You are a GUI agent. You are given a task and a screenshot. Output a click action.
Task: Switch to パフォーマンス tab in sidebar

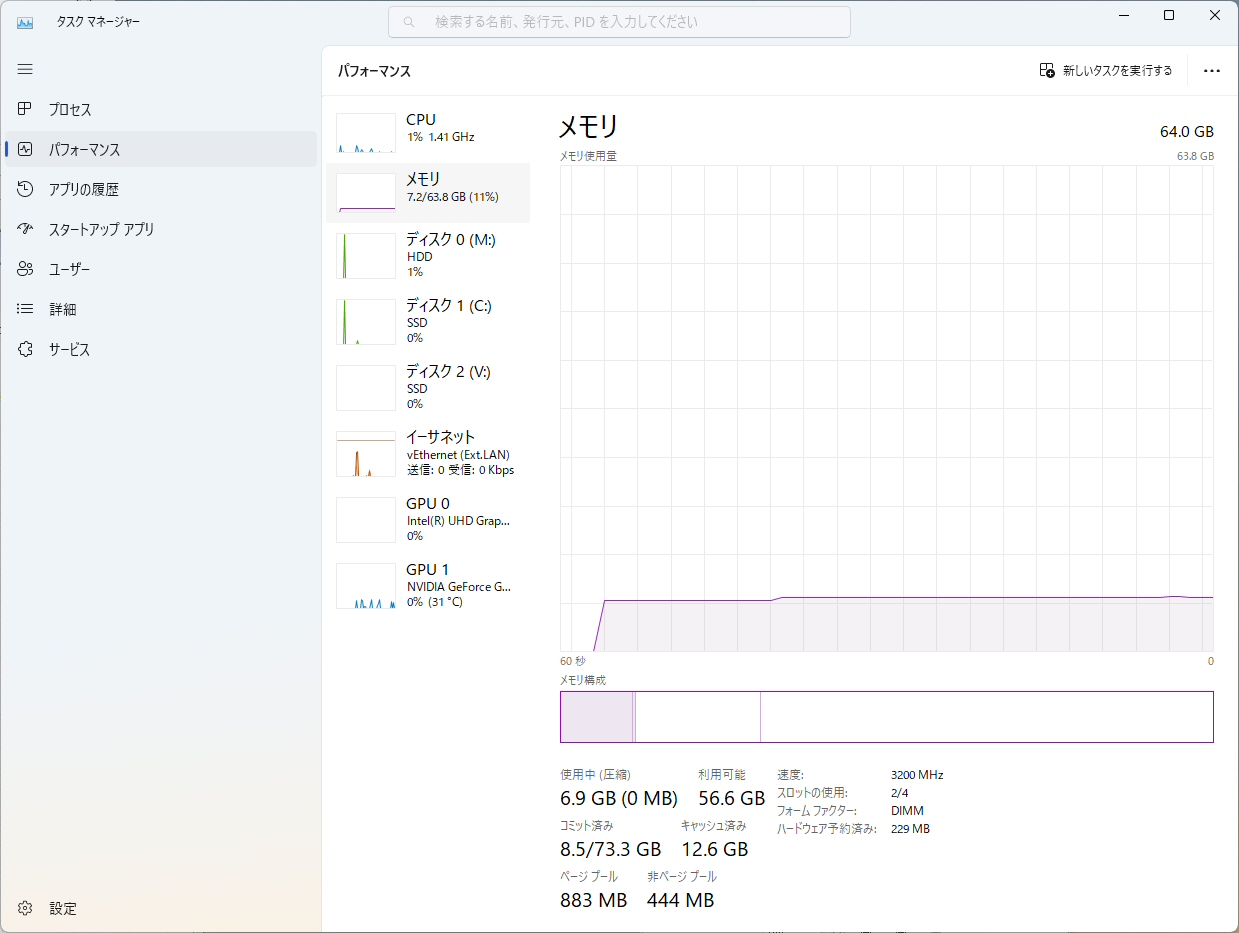85,149
